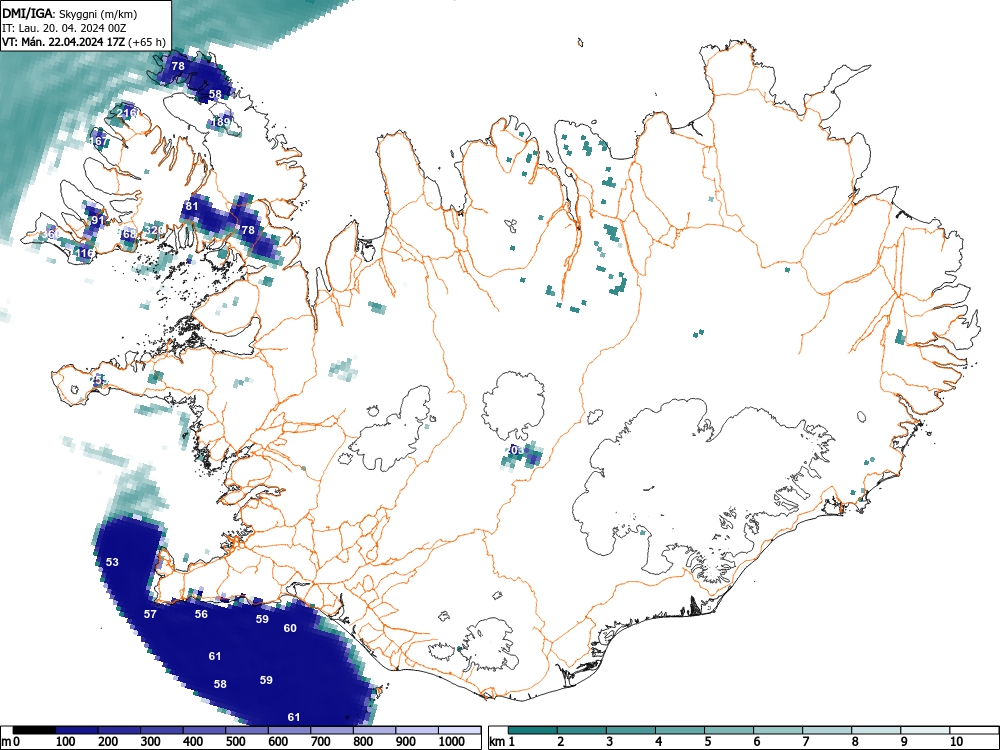
Task: Click the IT: Lau. 20. 04. 2024 00Z line
Action: (64, 28)
